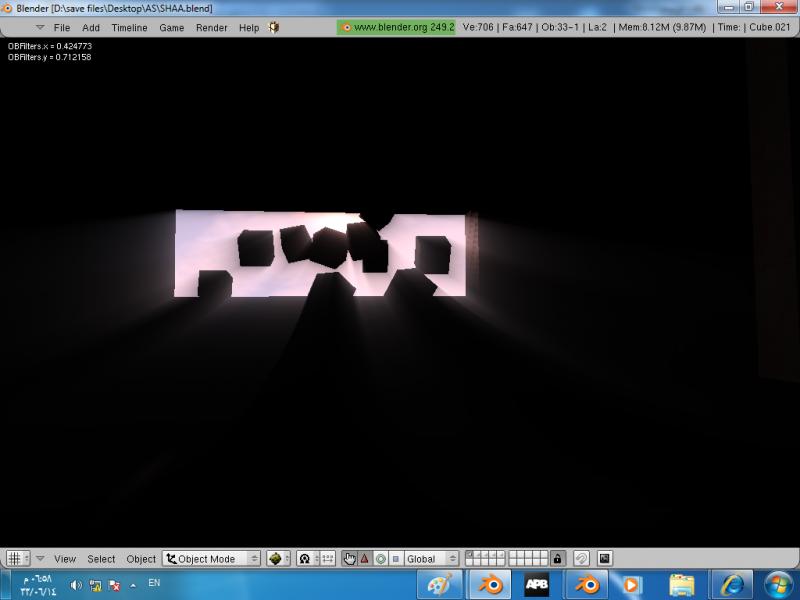Collapse the 3D view header menus triangle
This screenshot has height=600, width=800.
40,559
